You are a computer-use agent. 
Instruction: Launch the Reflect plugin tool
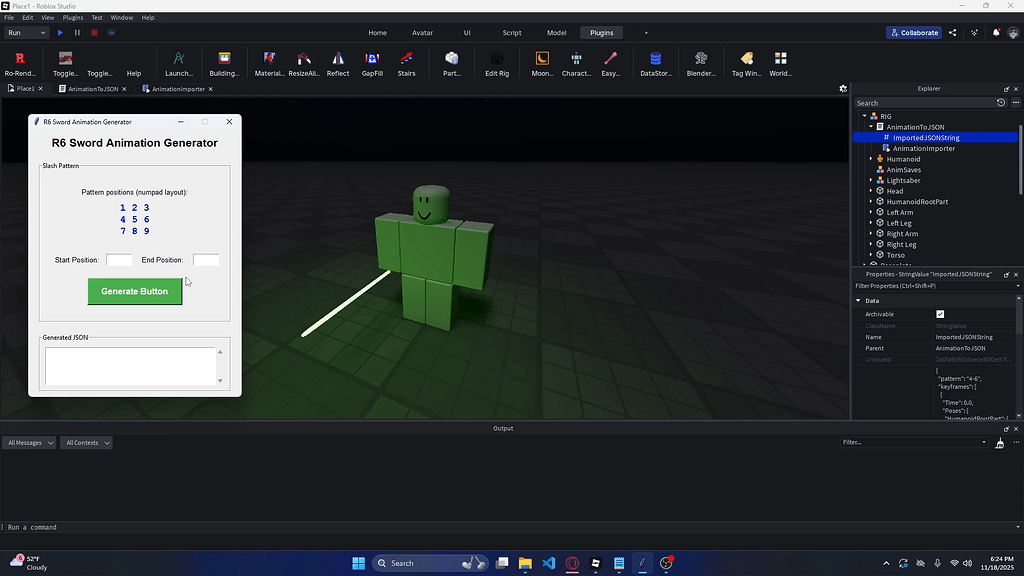click(337, 62)
